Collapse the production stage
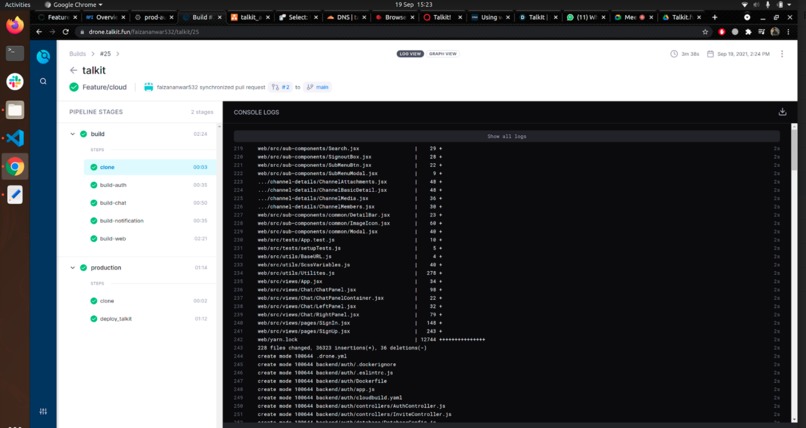This screenshot has height=428, width=806. click(x=72, y=268)
